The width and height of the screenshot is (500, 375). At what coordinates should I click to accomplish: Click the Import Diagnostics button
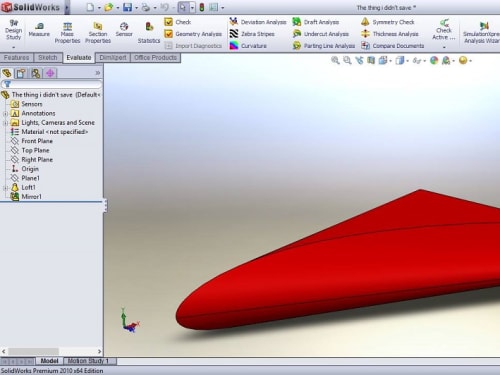coord(193,46)
